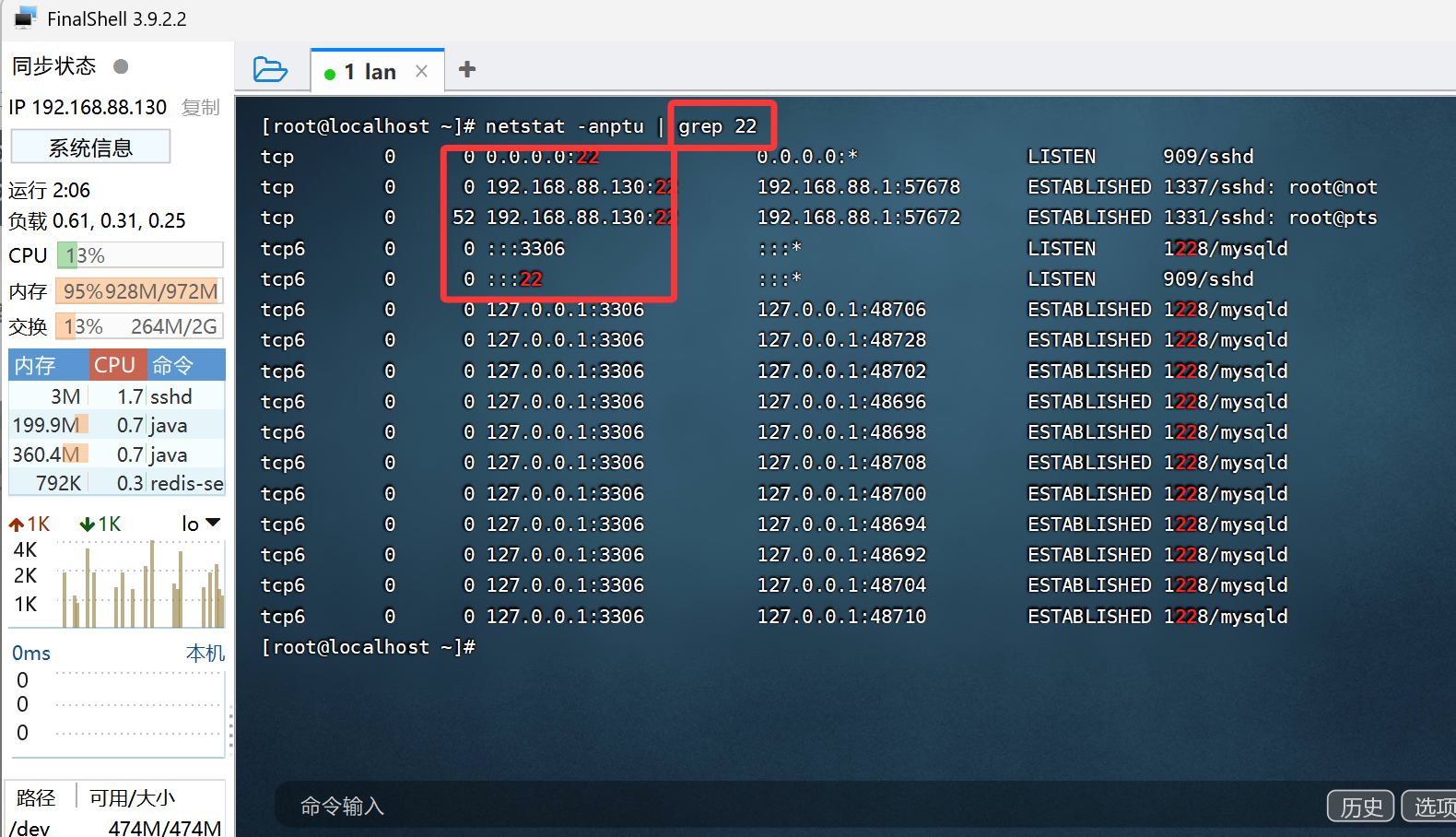Select the sshd process row

pos(117,396)
